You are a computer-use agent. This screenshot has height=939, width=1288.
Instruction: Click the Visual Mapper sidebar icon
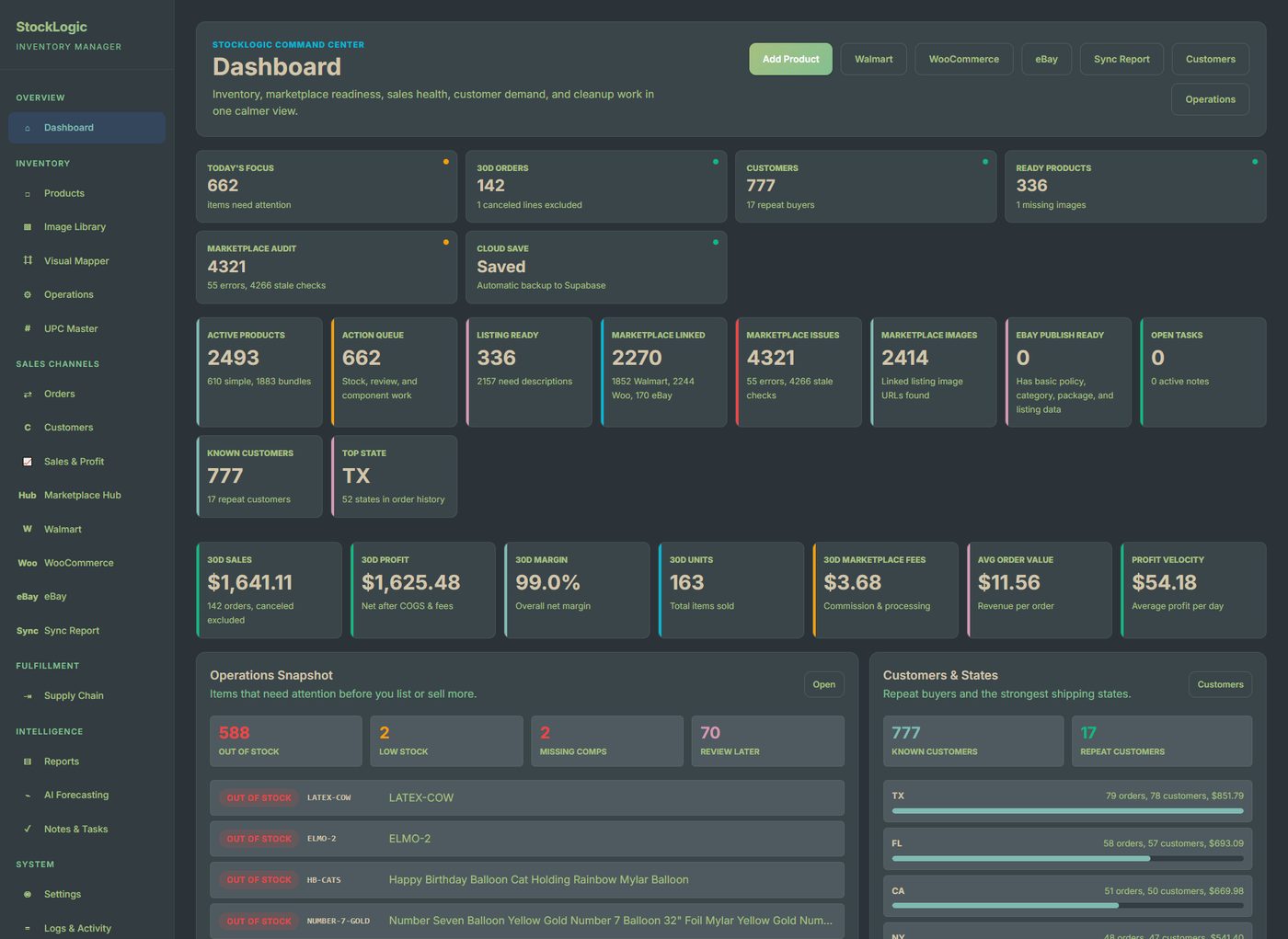click(x=28, y=261)
